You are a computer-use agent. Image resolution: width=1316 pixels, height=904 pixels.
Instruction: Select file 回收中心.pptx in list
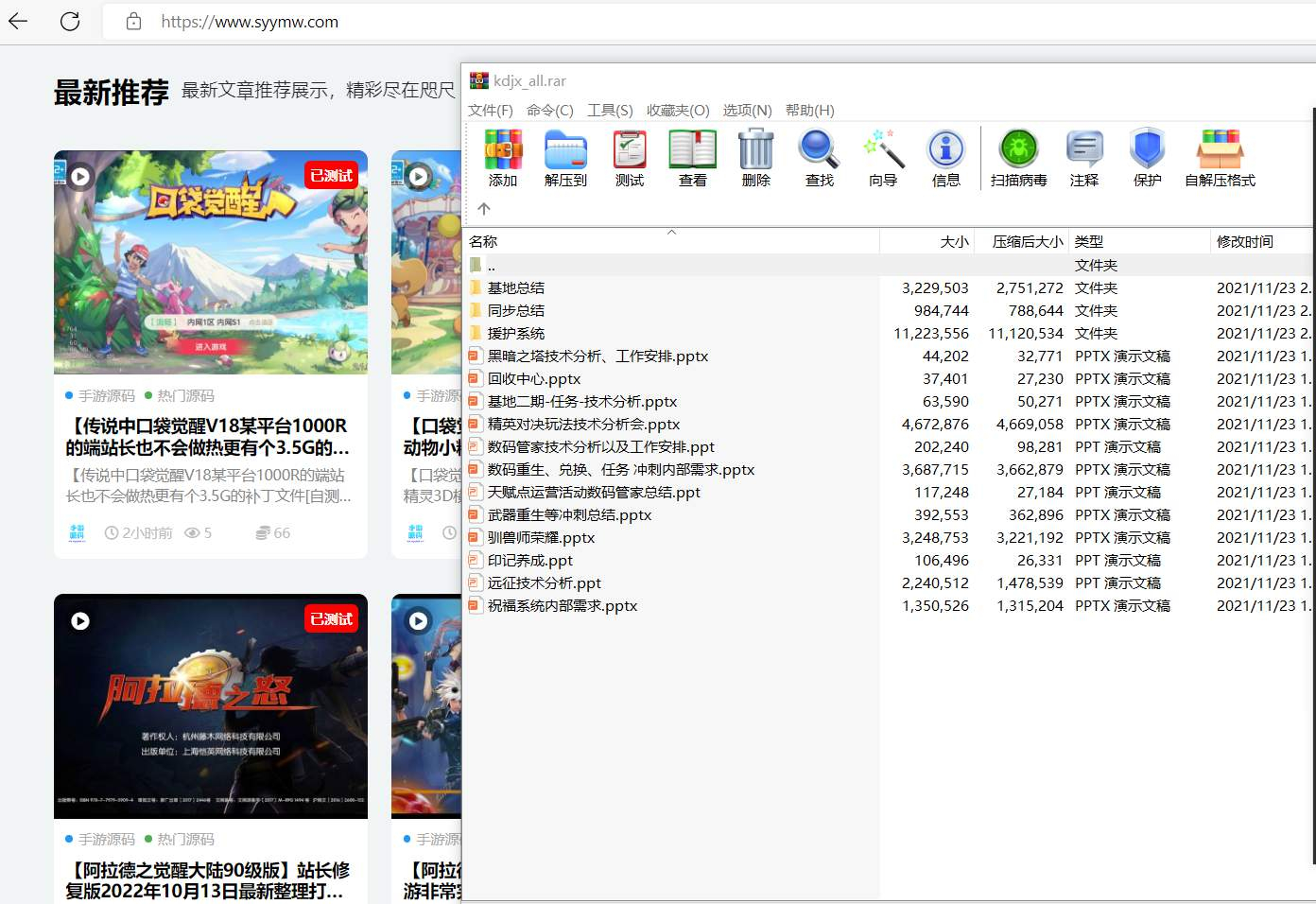(x=534, y=378)
